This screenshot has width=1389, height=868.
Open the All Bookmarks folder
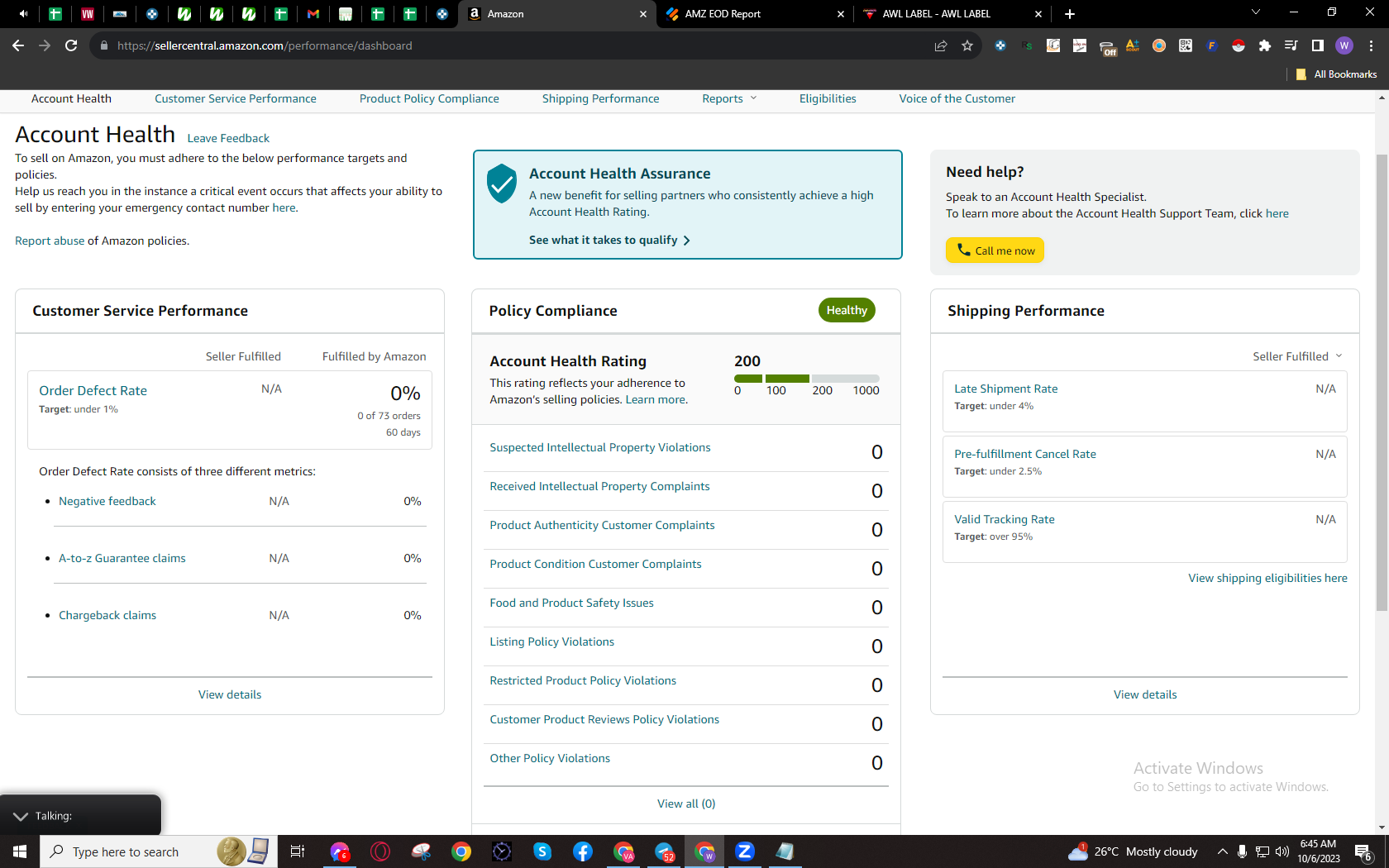[x=1337, y=74]
